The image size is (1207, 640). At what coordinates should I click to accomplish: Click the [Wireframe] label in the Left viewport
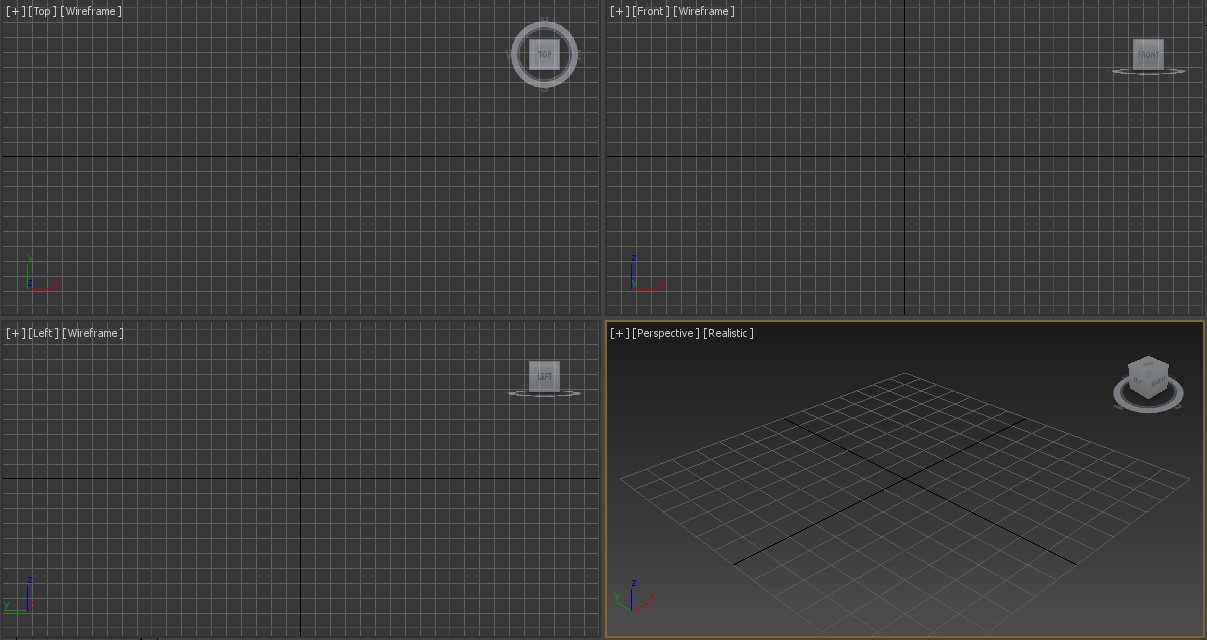[x=93, y=333]
